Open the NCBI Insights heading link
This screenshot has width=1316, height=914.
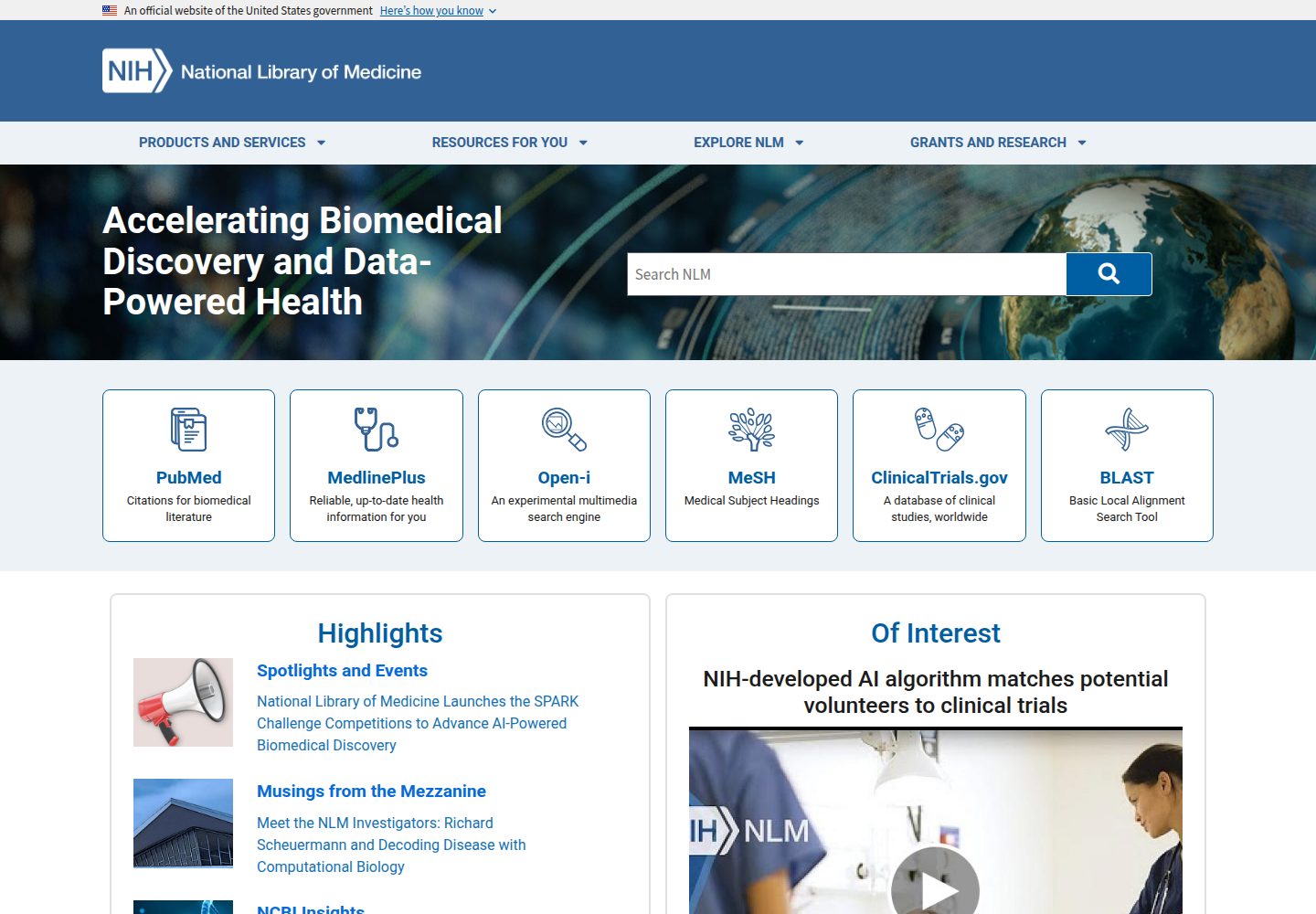(x=311, y=909)
